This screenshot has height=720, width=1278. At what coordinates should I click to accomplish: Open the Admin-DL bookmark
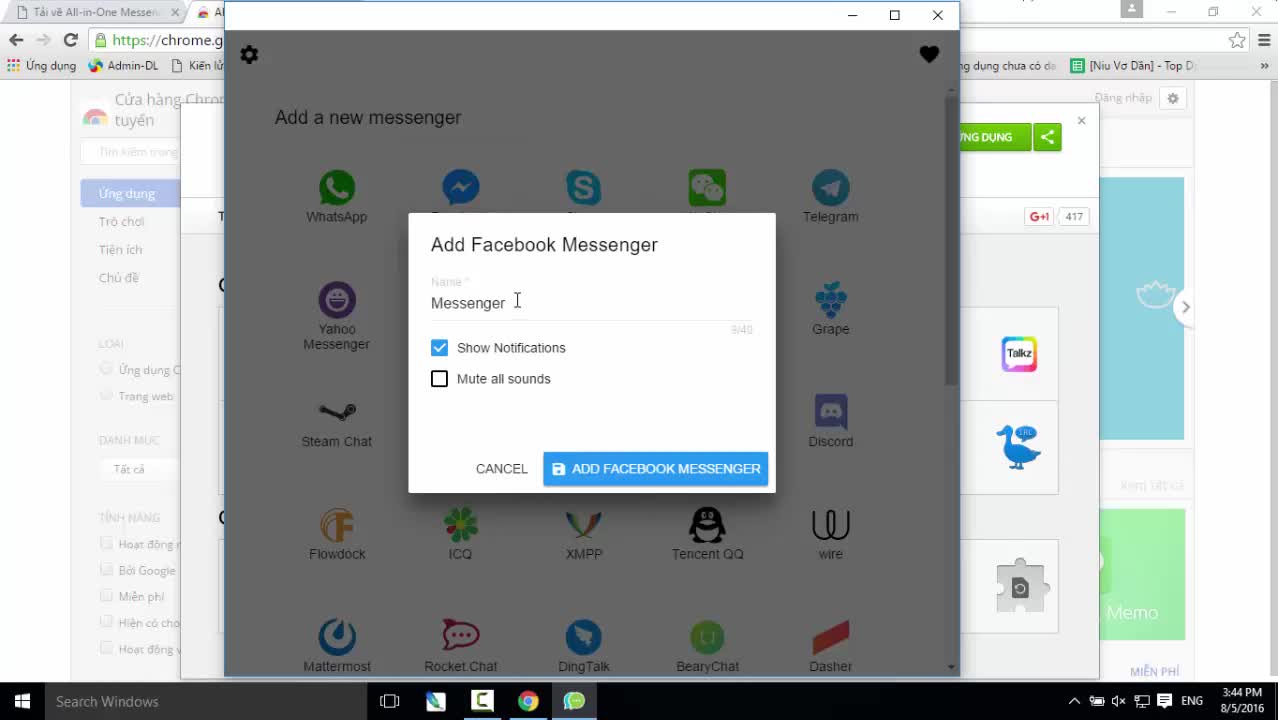point(123,65)
